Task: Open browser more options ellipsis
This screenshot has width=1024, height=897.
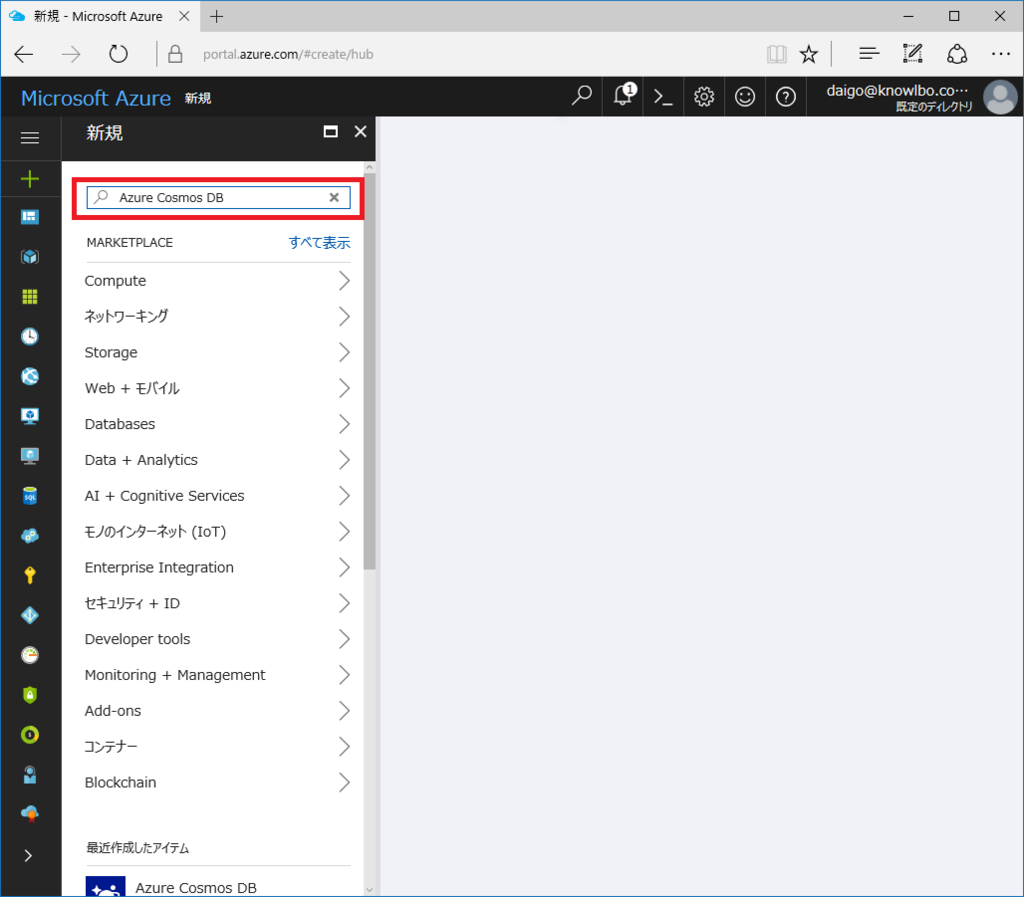Action: point(1000,54)
